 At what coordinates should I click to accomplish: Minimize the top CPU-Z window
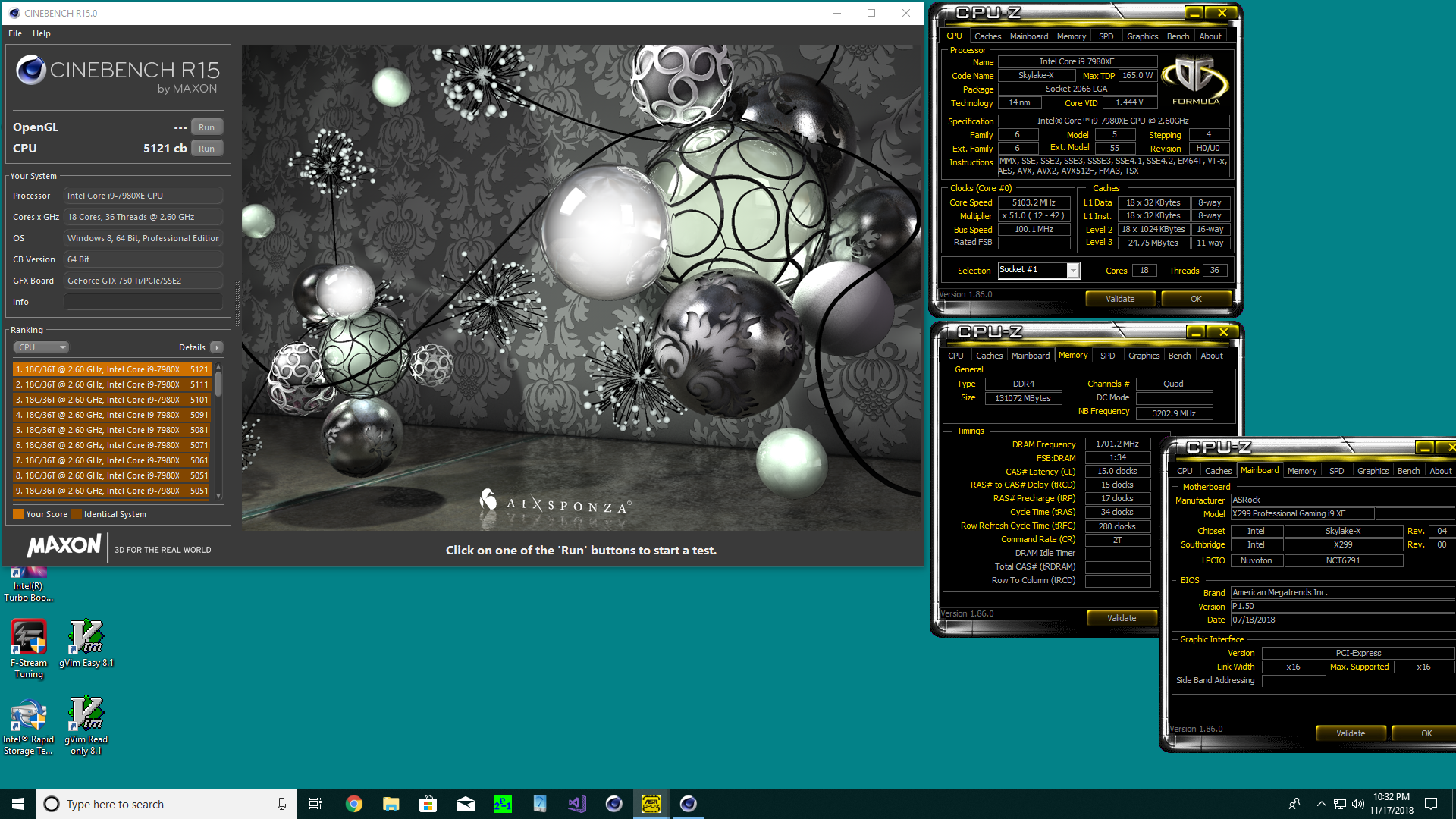click(1194, 13)
